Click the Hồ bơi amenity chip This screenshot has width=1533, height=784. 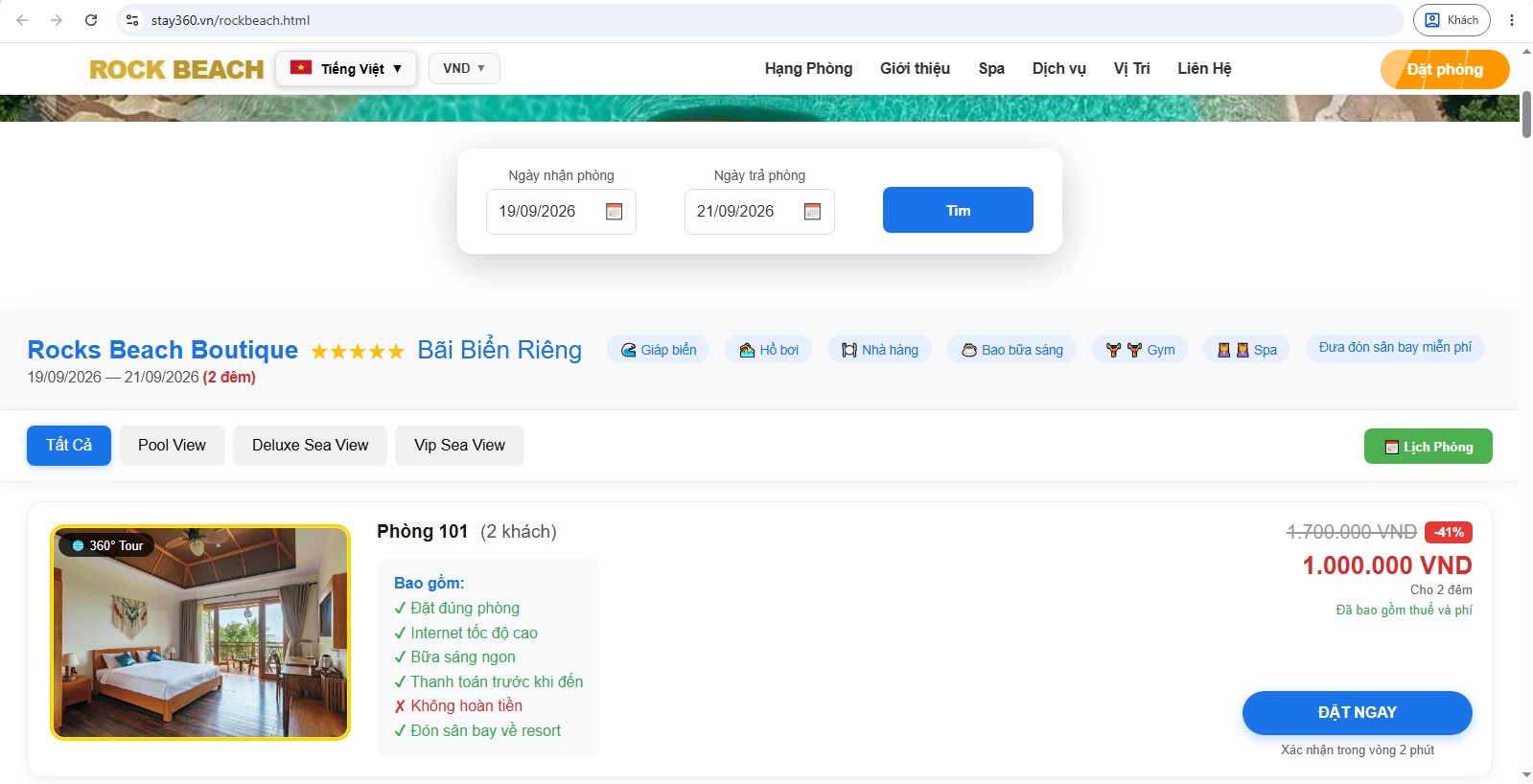(x=769, y=350)
